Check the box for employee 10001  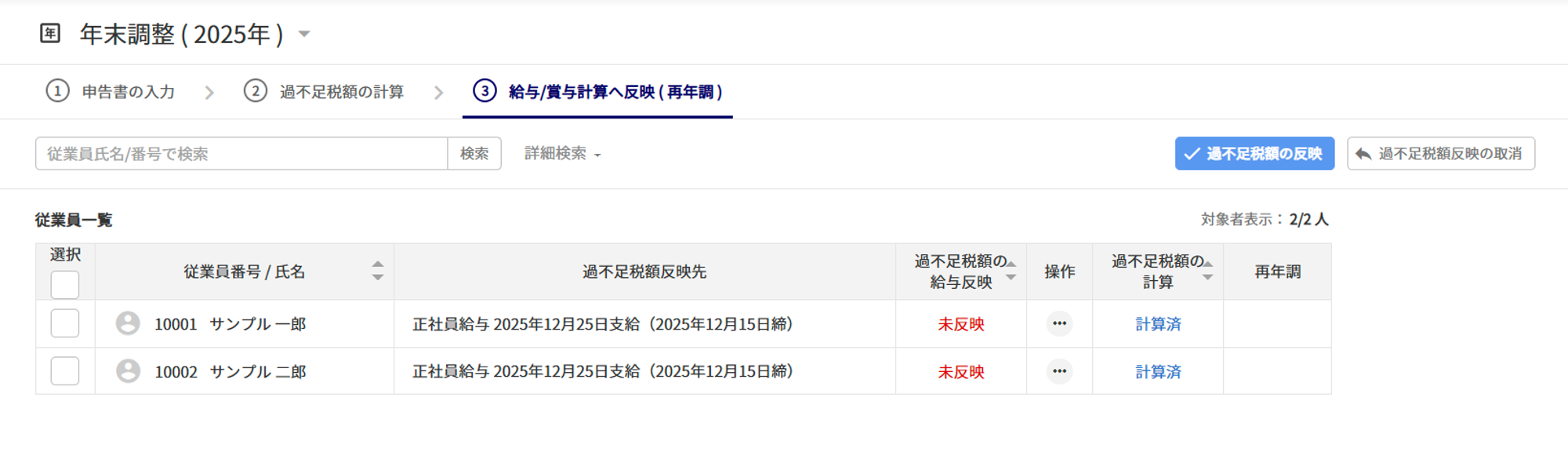65,323
